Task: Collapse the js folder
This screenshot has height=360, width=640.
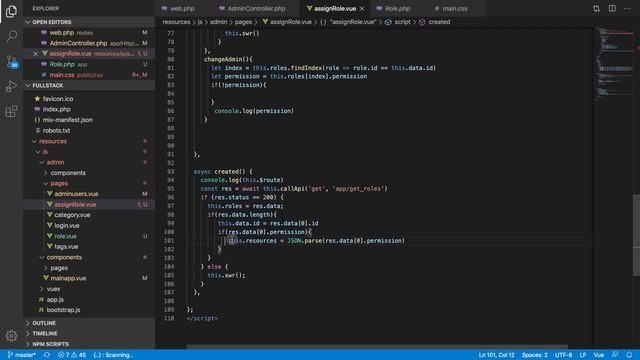Action: click(x=45, y=151)
